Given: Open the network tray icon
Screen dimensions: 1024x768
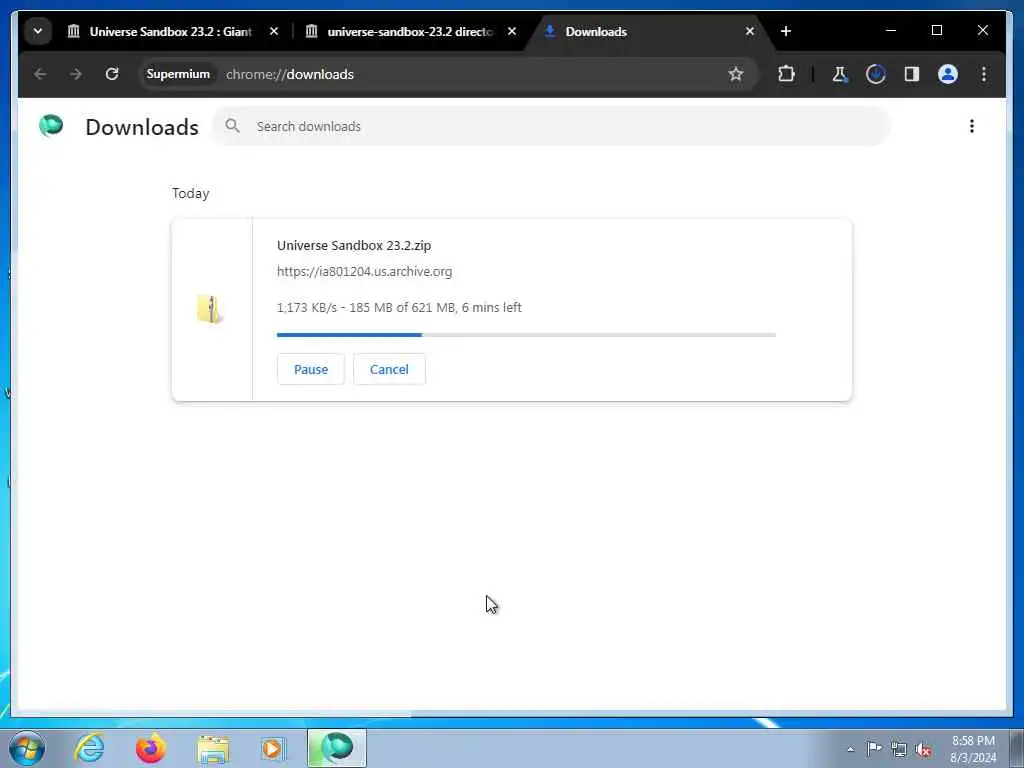Looking at the screenshot, I should click(x=899, y=749).
